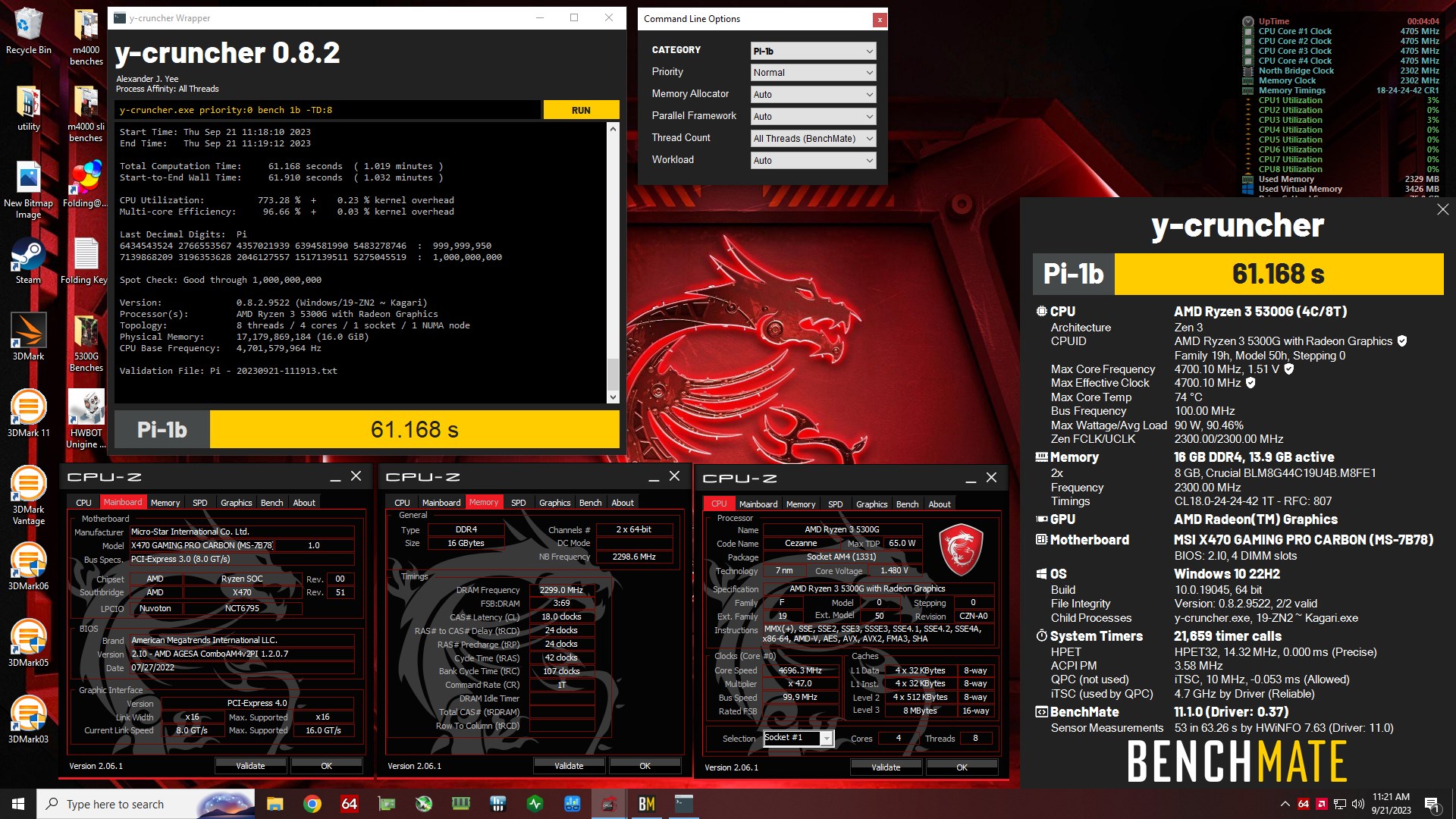The height and width of the screenshot is (819, 1456).
Task: Open the volume control tray icon
Action: click(x=1358, y=804)
